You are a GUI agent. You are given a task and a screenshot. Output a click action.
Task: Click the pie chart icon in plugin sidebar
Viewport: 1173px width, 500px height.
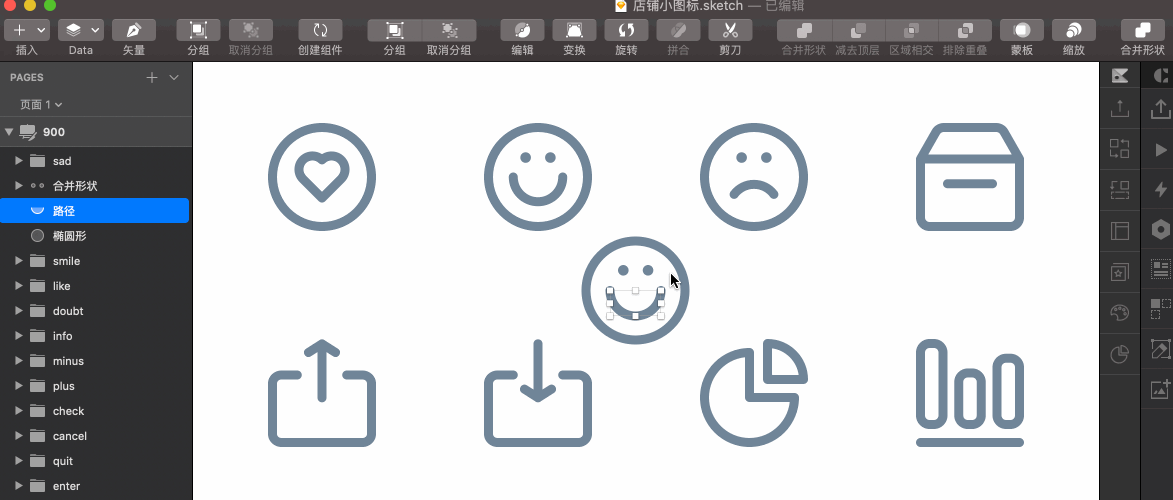[1120, 354]
